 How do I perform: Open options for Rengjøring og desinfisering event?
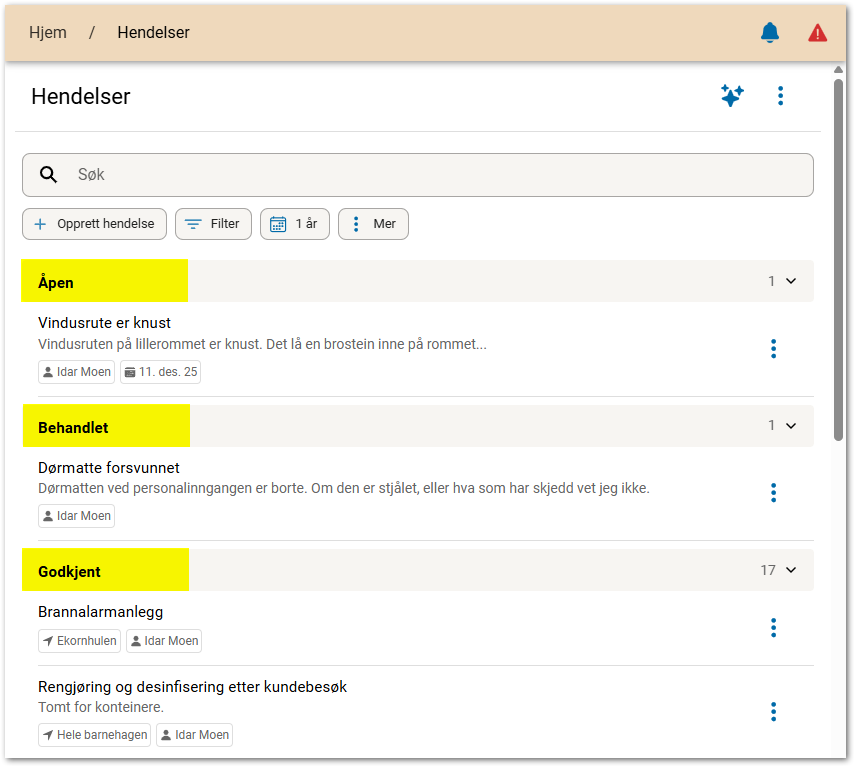pyautogui.click(x=773, y=711)
